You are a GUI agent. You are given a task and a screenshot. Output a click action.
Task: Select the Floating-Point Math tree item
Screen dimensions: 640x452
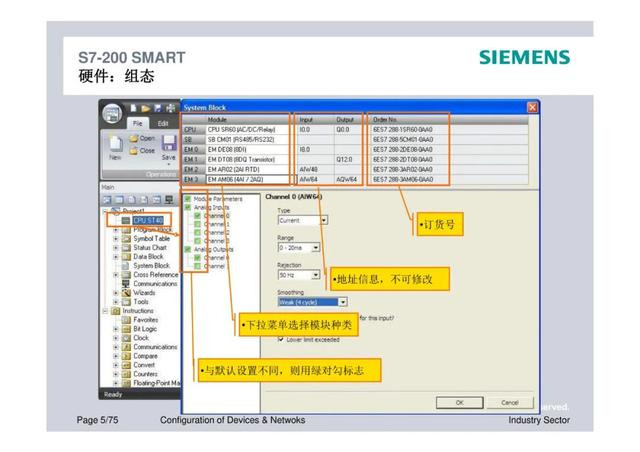pos(157,383)
